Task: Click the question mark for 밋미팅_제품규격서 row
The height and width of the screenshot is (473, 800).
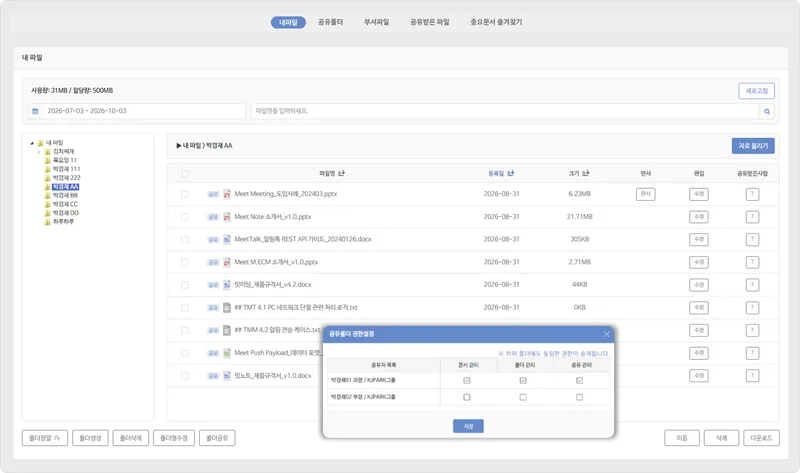Action: pos(752,285)
